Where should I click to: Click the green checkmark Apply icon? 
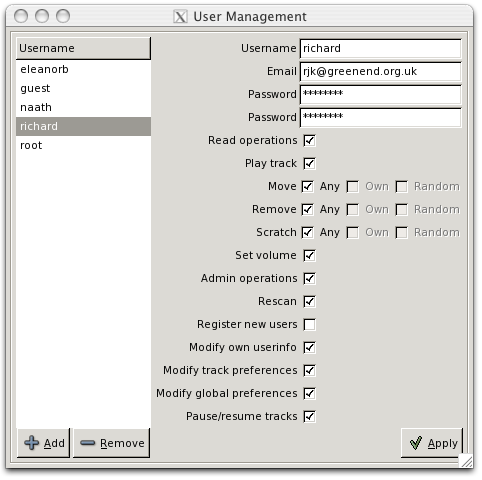click(x=416, y=443)
